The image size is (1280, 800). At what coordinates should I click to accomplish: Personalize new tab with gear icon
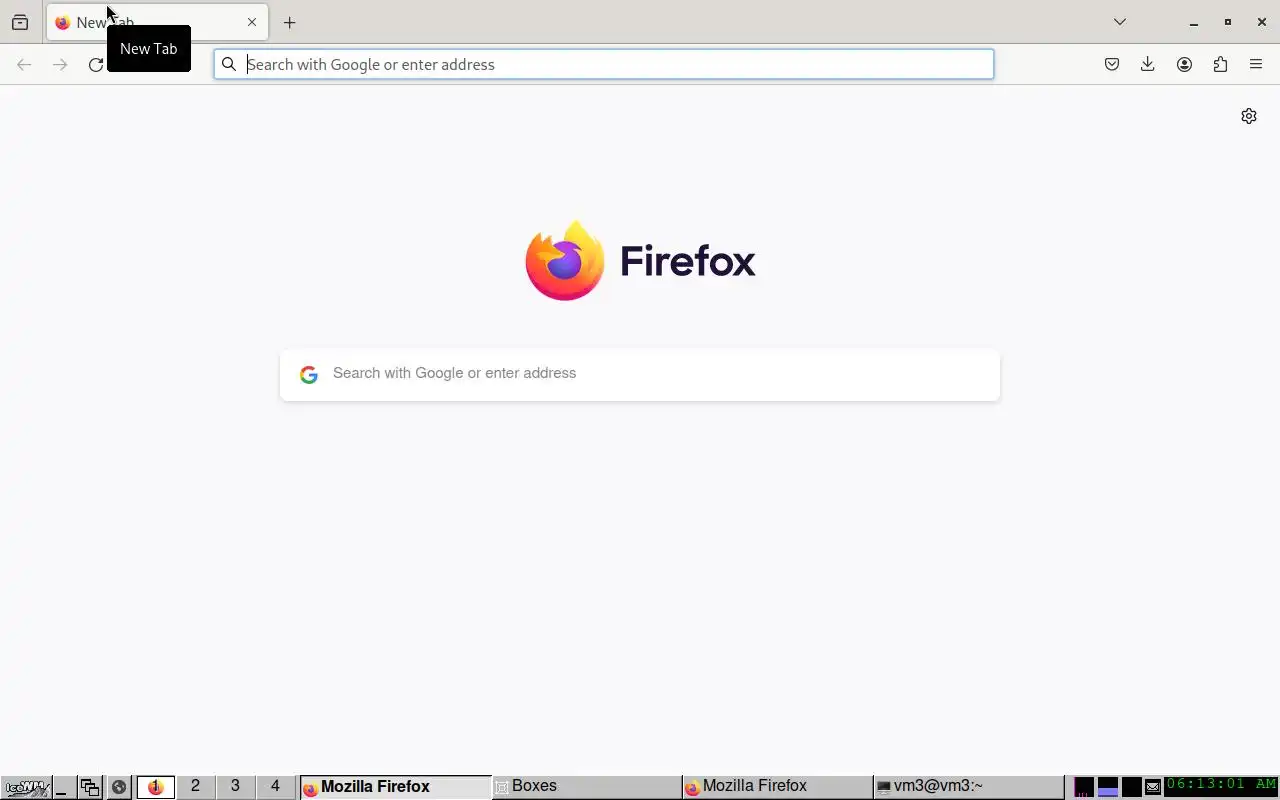coord(1249,116)
